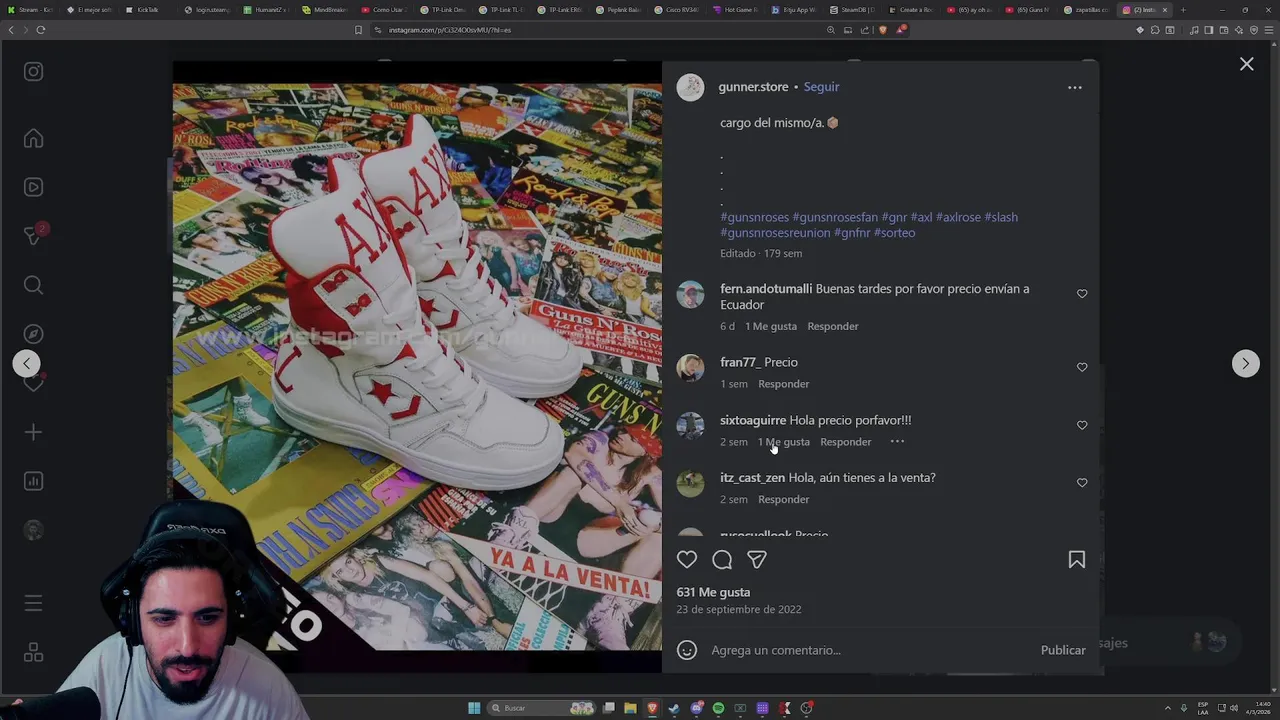Reply to itz_cast_zen's comment
This screenshot has width=1280, height=720.
point(783,500)
